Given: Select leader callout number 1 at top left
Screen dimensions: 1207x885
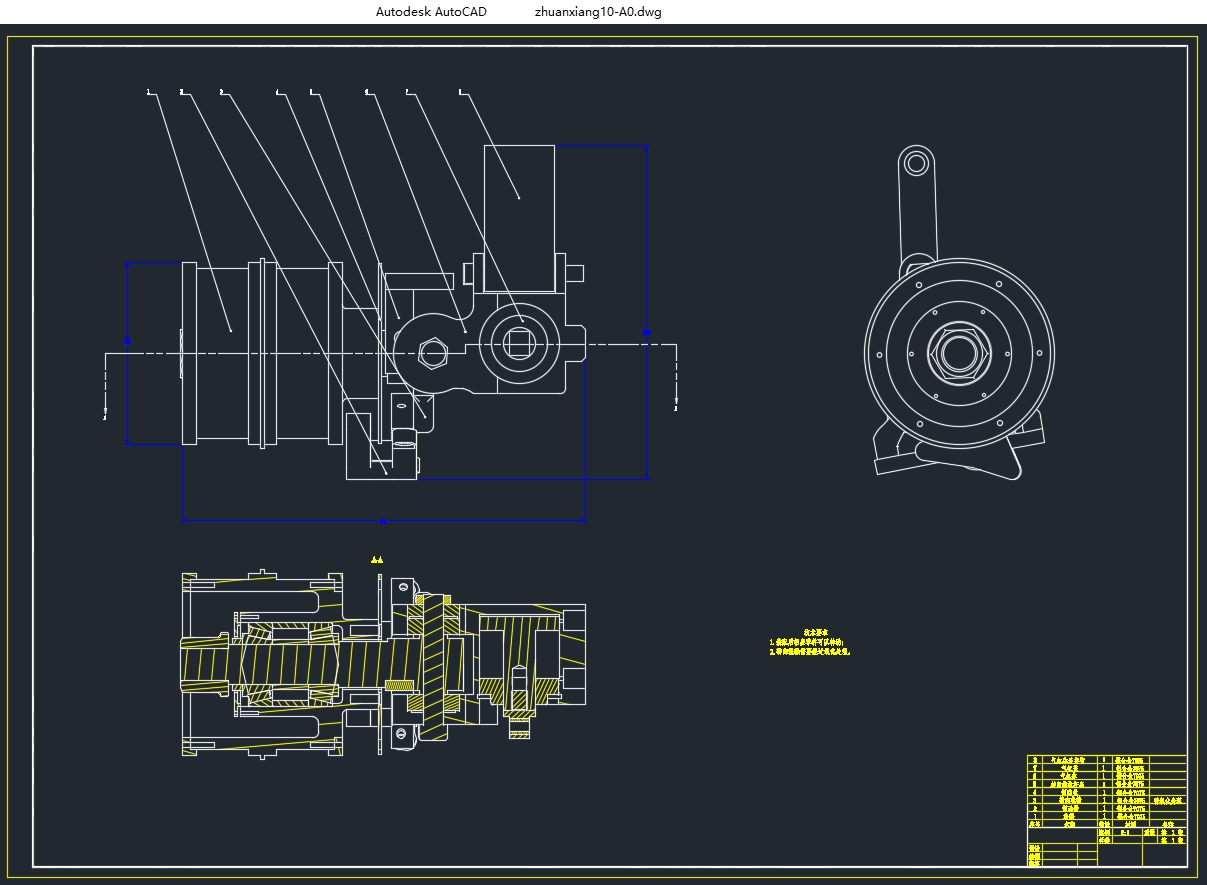Looking at the screenshot, I should pos(148,92).
